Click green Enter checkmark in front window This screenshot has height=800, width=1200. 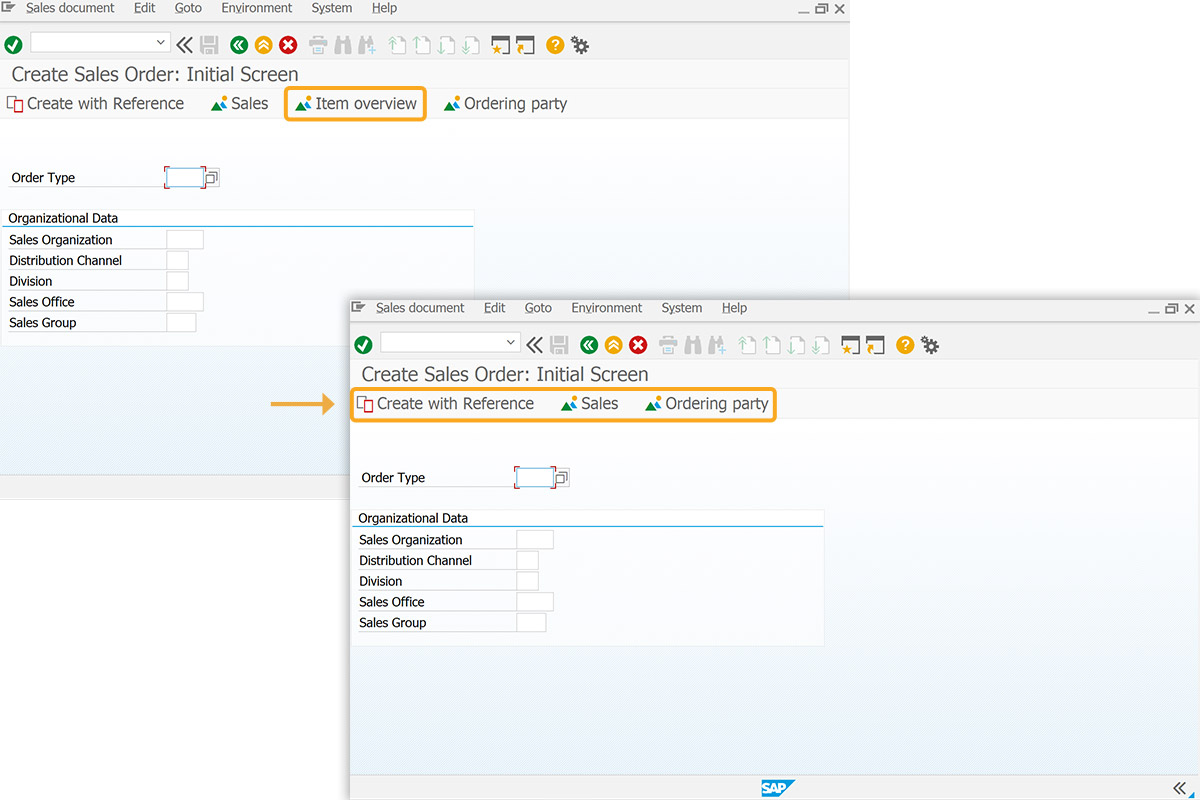point(364,345)
